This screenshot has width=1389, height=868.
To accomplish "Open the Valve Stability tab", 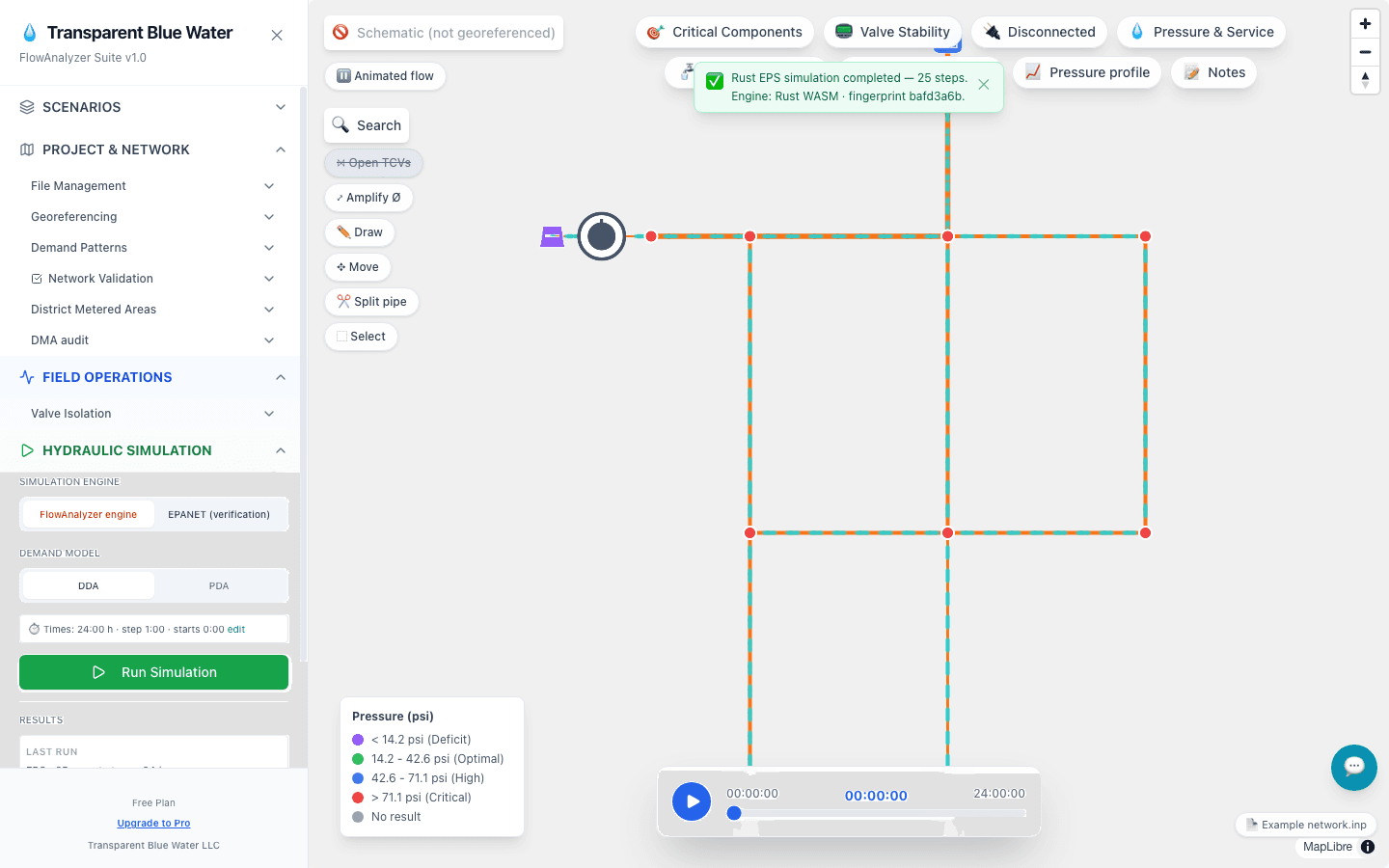I will [x=892, y=32].
